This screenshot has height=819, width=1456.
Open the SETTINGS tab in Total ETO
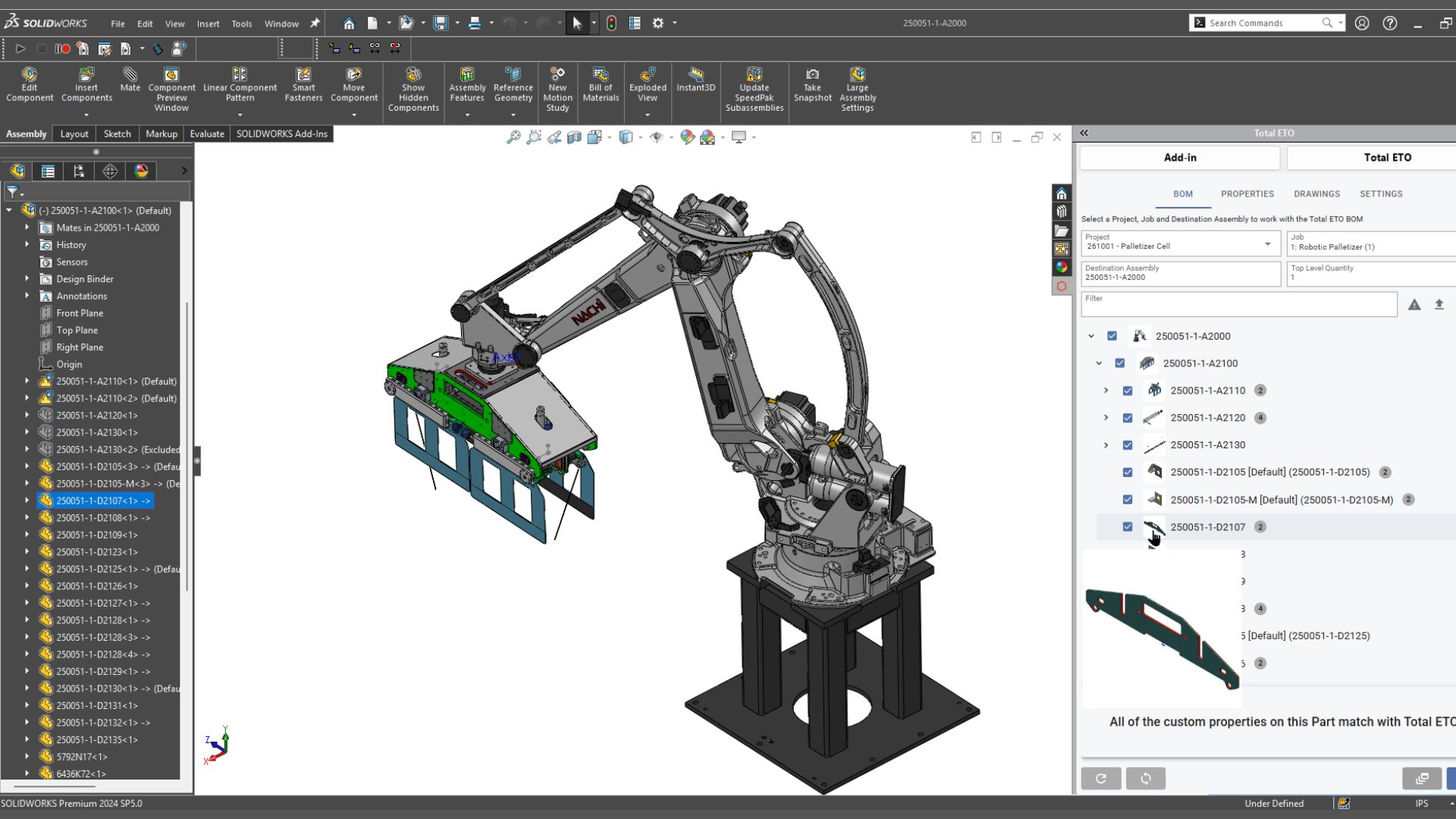[x=1381, y=194]
